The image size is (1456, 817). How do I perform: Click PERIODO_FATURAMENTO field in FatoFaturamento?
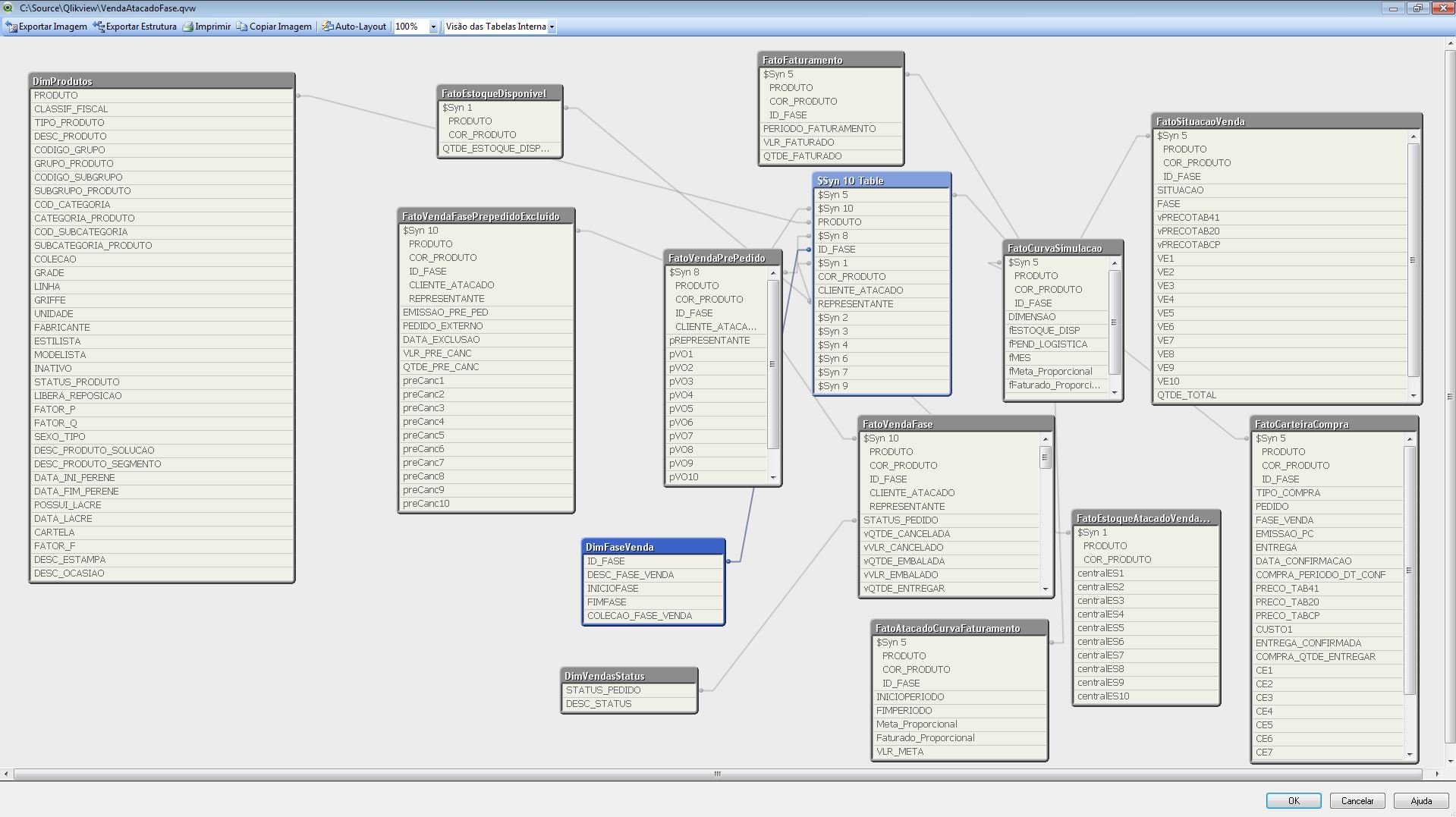pyautogui.click(x=831, y=129)
